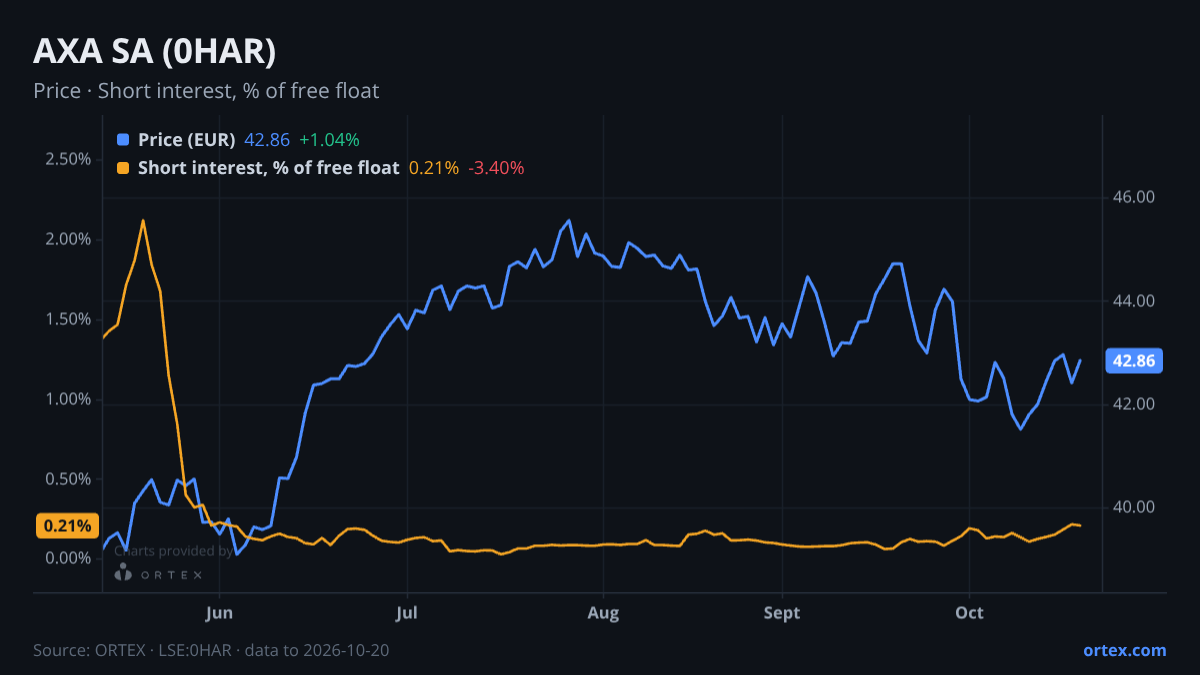
Task: Click the 40.00 right axis label
Action: tap(1134, 507)
